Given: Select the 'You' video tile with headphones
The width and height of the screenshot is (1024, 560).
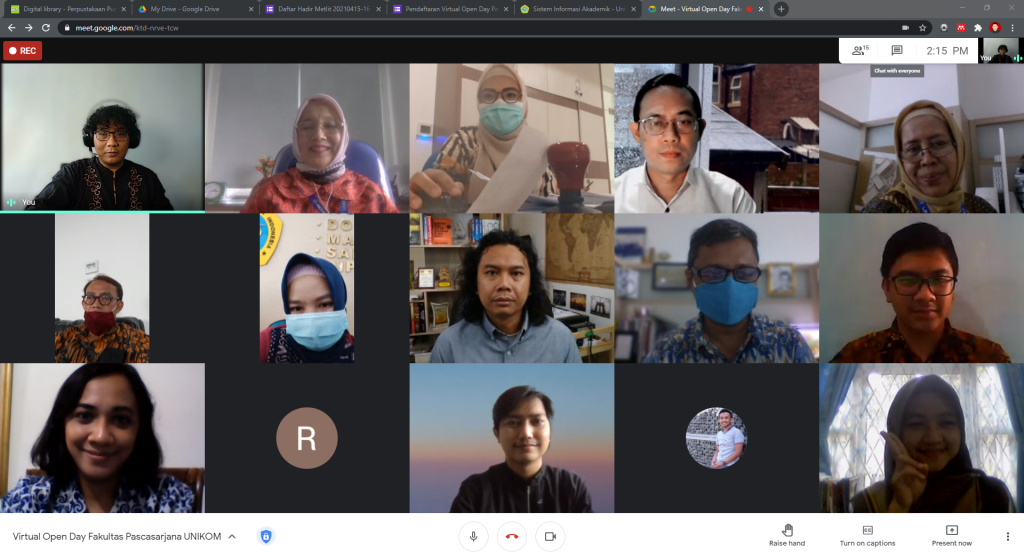Looking at the screenshot, I should 102,138.
